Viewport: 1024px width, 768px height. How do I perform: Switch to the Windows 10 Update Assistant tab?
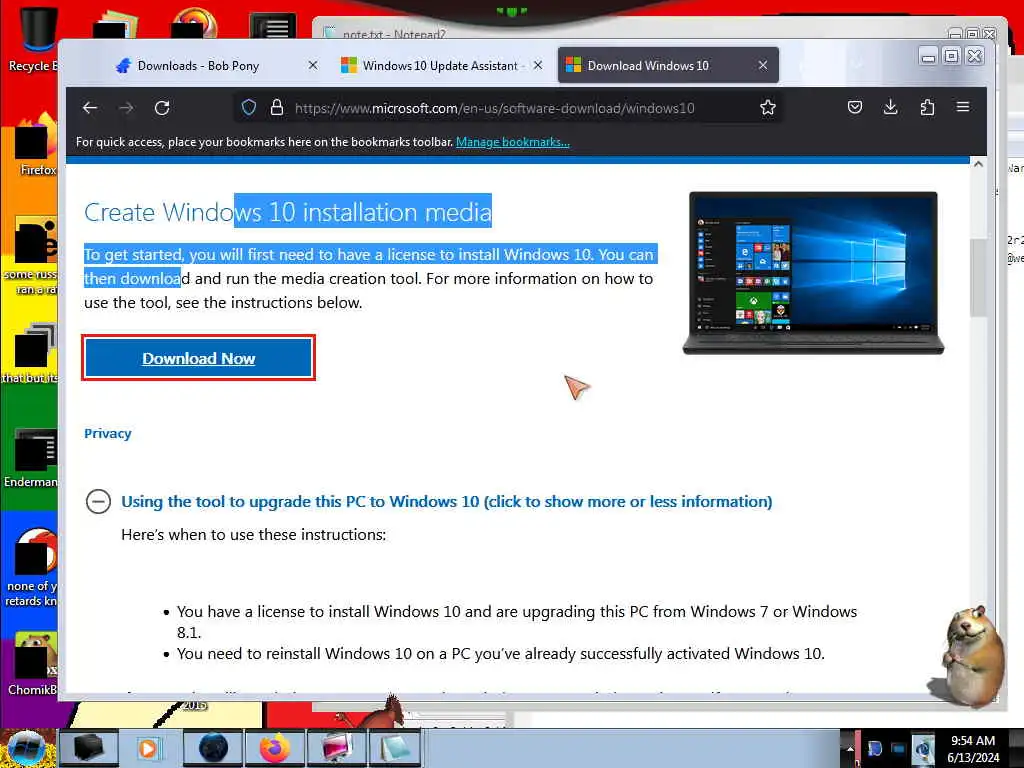tap(440, 65)
